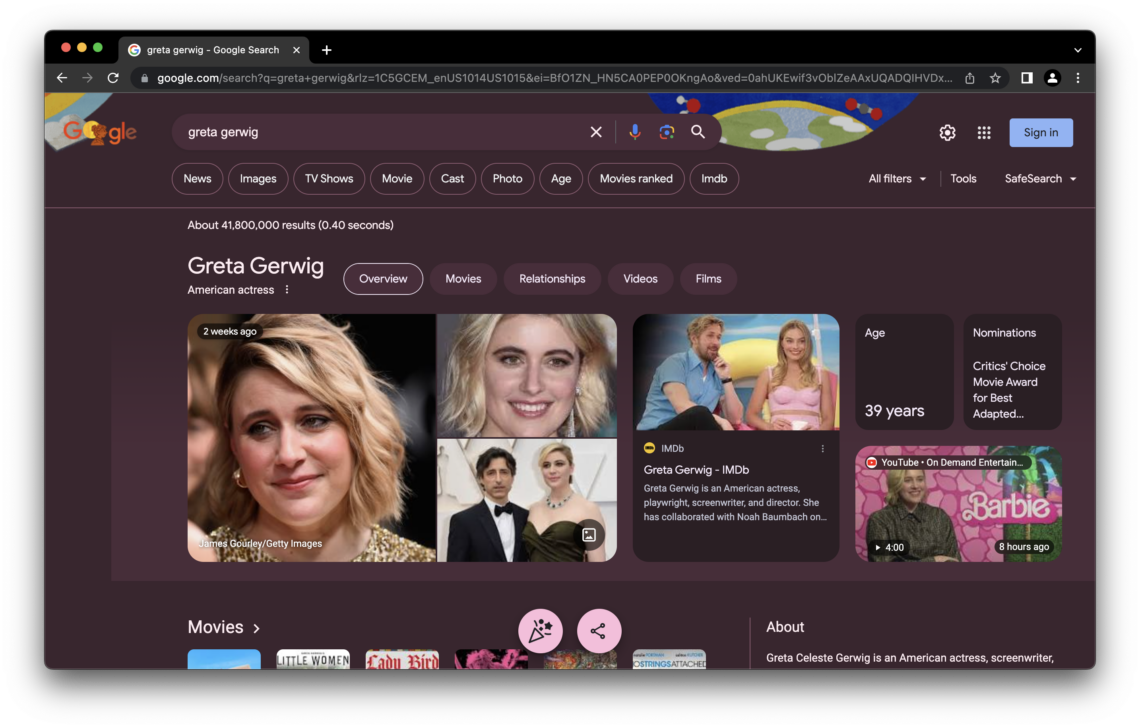This screenshot has height=728, width=1140.
Task: Toggle the browser side panel icon
Action: [1027, 78]
